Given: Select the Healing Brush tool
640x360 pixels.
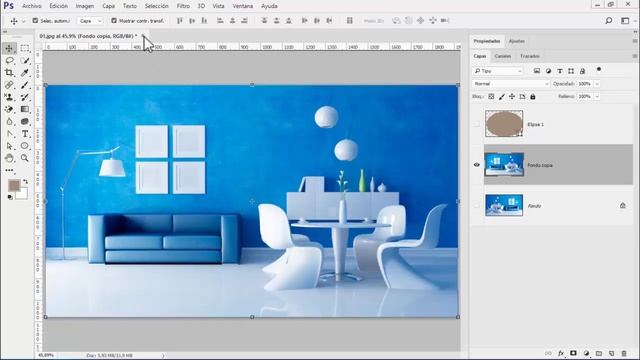Looking at the screenshot, I should [9, 85].
